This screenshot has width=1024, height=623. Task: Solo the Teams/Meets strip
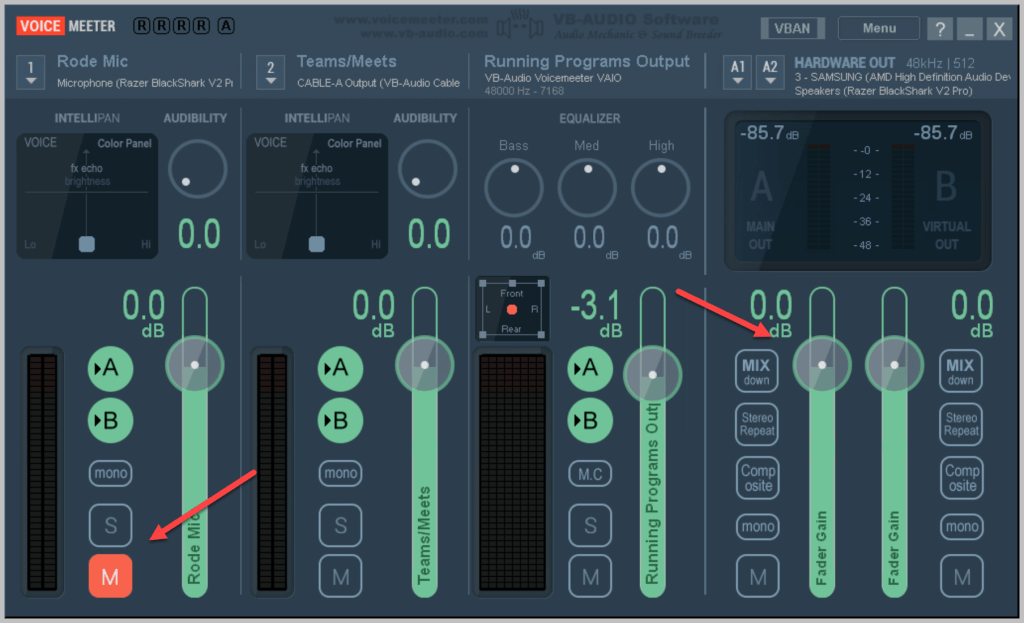[340, 525]
